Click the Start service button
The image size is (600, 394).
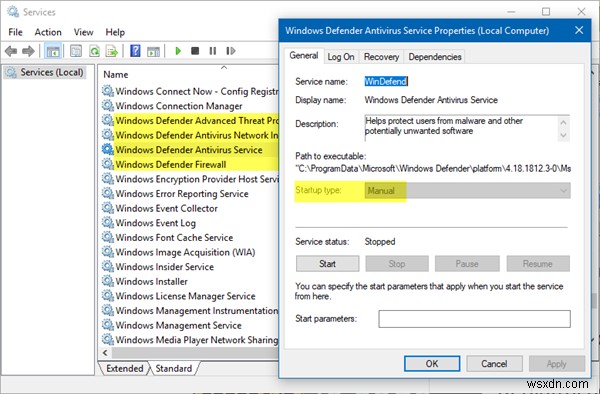click(x=328, y=264)
